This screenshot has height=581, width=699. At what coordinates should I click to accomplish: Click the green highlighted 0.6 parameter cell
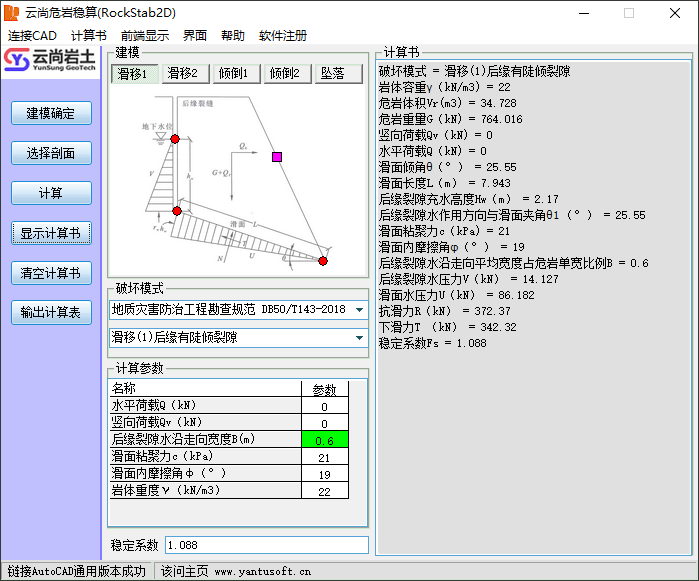pos(324,440)
